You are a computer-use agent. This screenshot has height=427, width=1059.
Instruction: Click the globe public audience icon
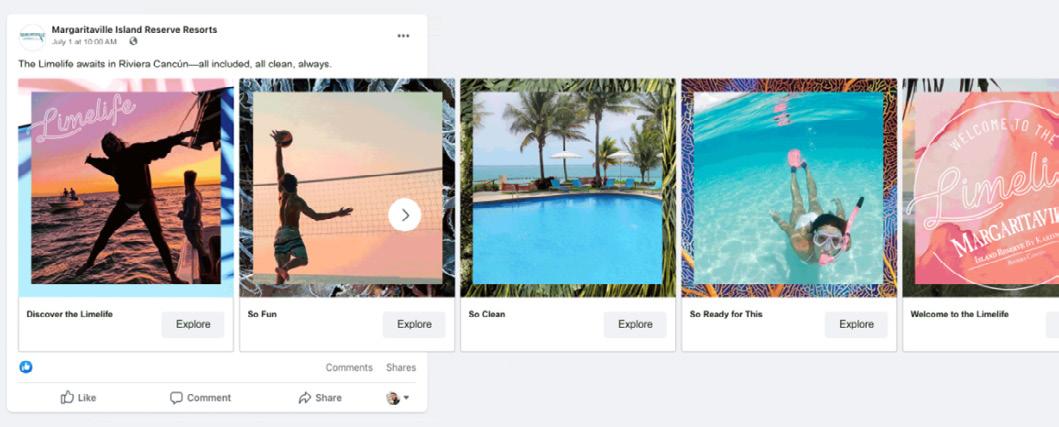[x=133, y=41]
